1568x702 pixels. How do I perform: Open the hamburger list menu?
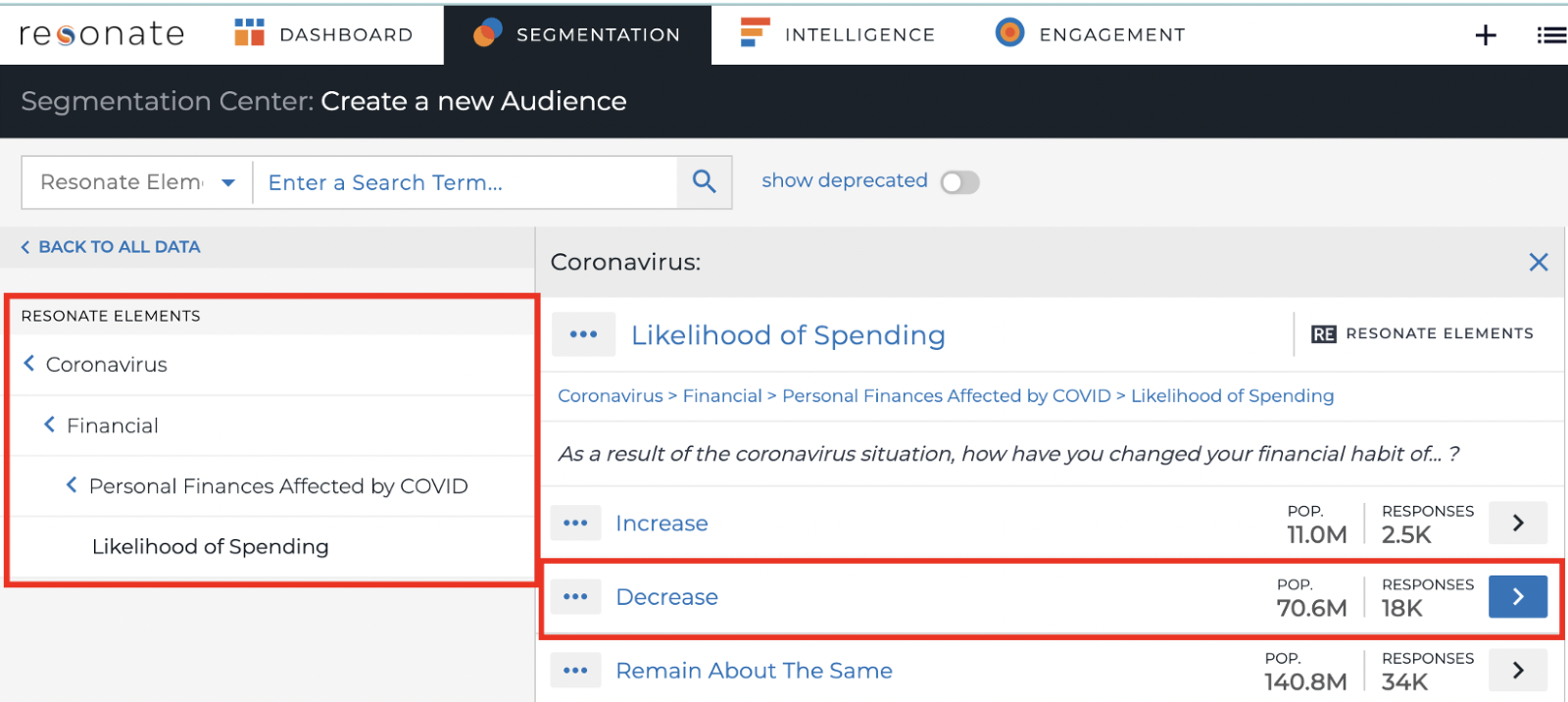1551,35
